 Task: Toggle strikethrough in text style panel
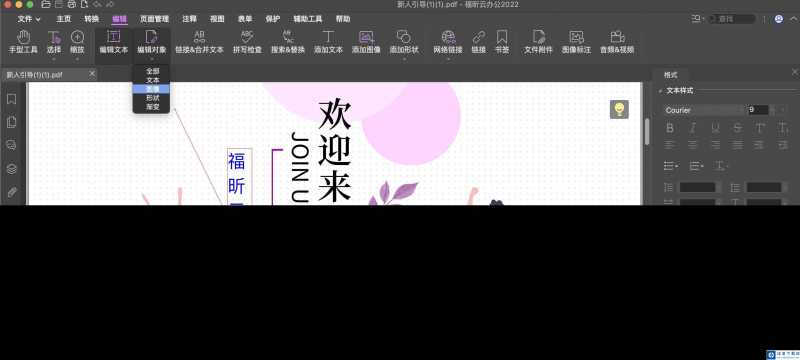point(738,128)
